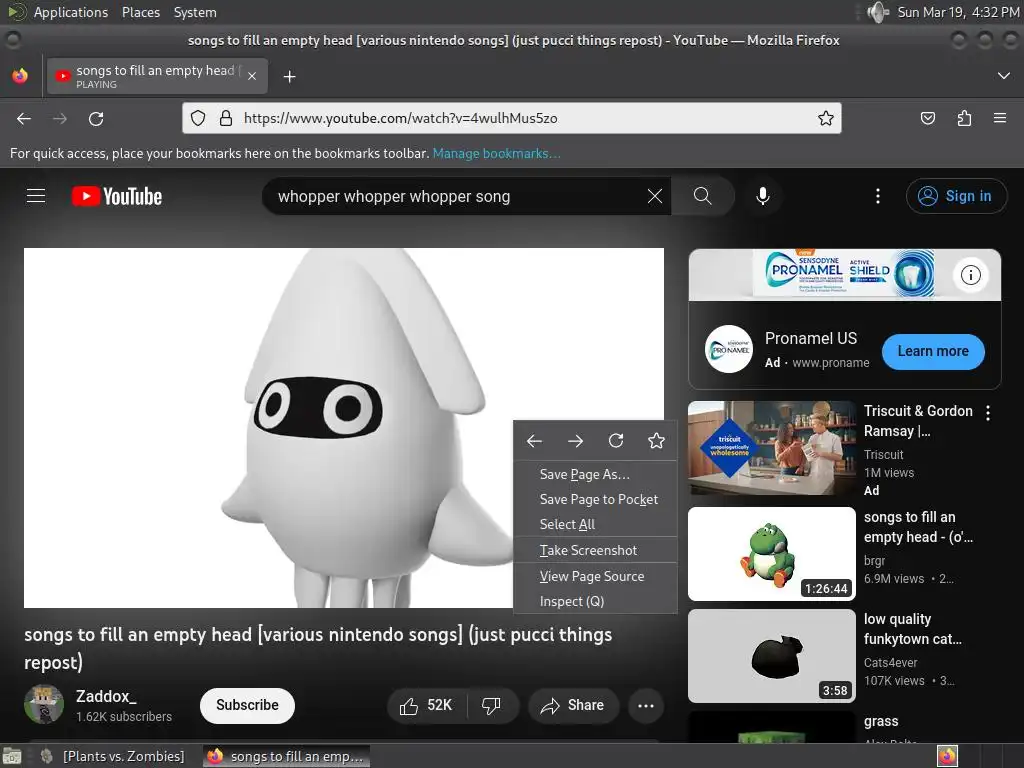
Task: View site security padlock info
Action: click(x=226, y=118)
